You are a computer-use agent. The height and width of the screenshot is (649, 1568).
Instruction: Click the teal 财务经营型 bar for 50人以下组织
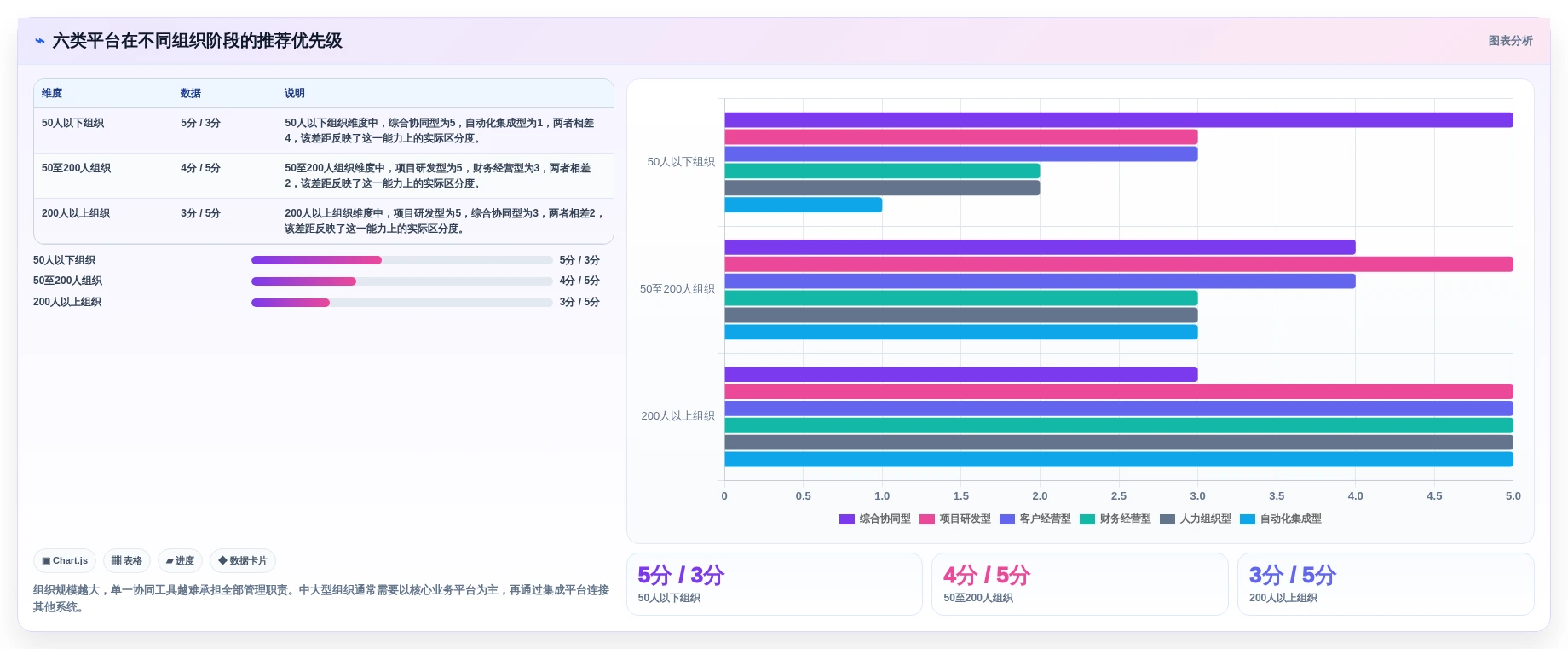(x=882, y=171)
